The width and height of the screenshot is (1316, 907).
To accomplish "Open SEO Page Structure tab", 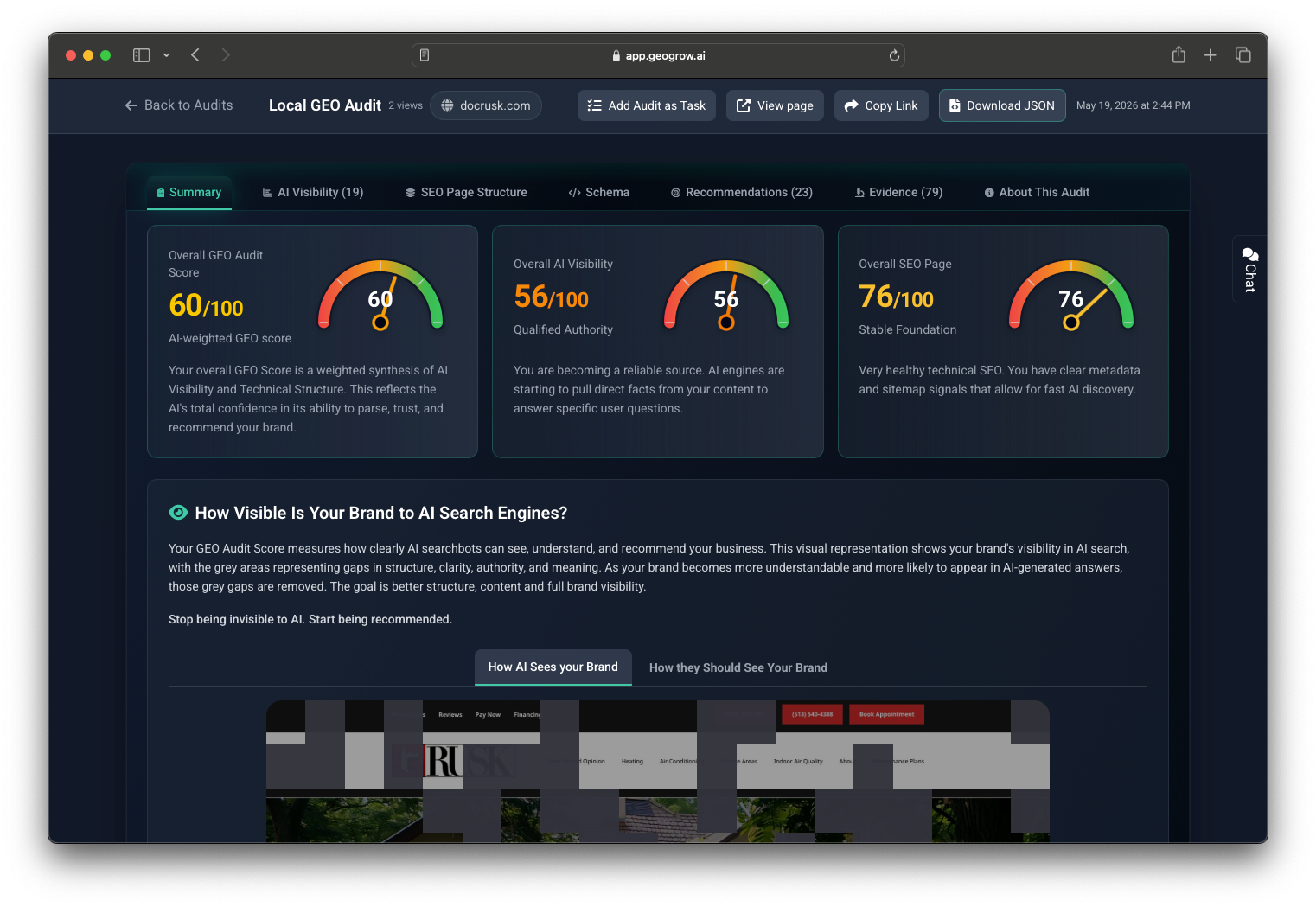I will click(x=466, y=193).
